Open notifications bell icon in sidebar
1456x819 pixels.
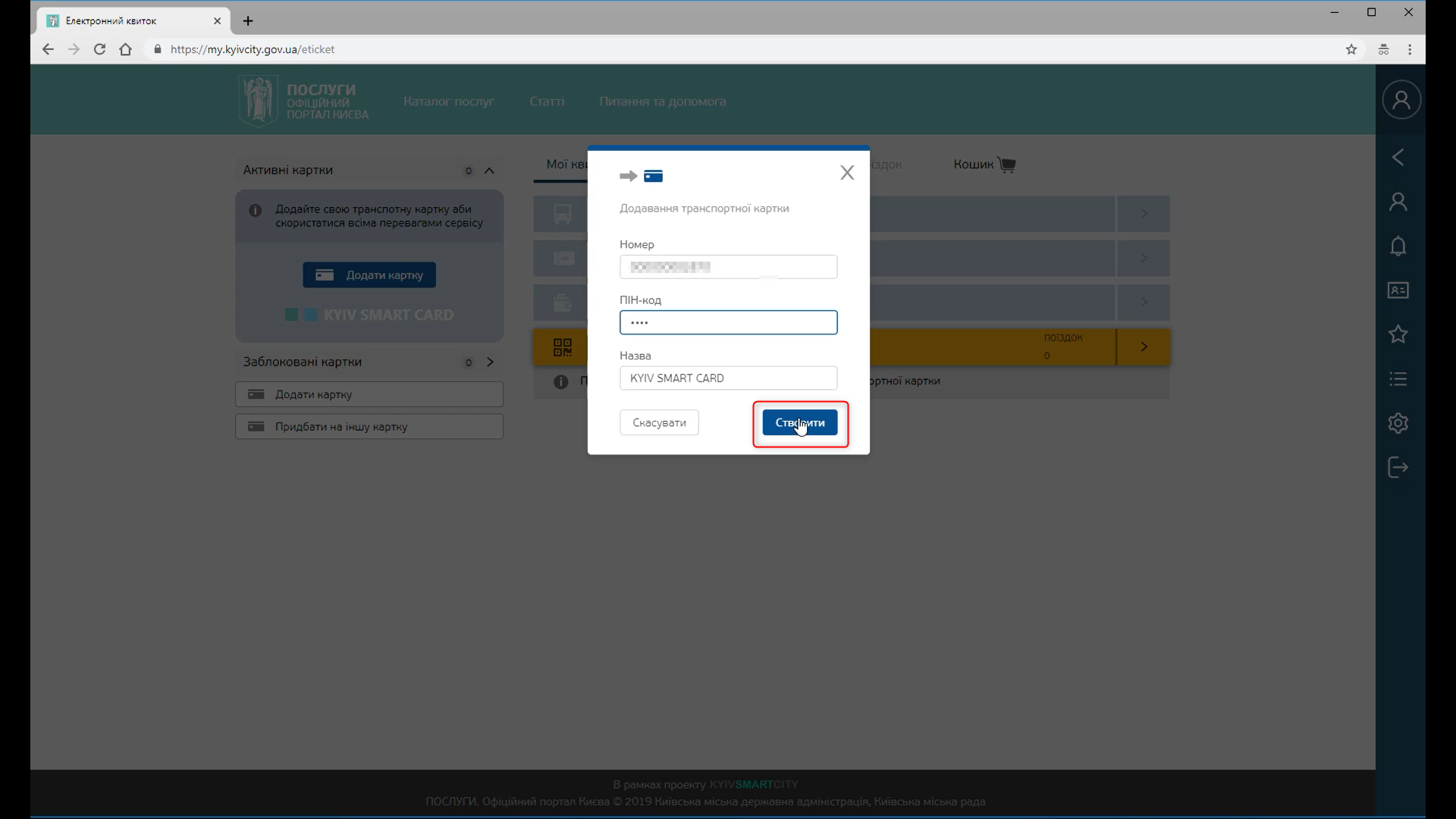1398,246
